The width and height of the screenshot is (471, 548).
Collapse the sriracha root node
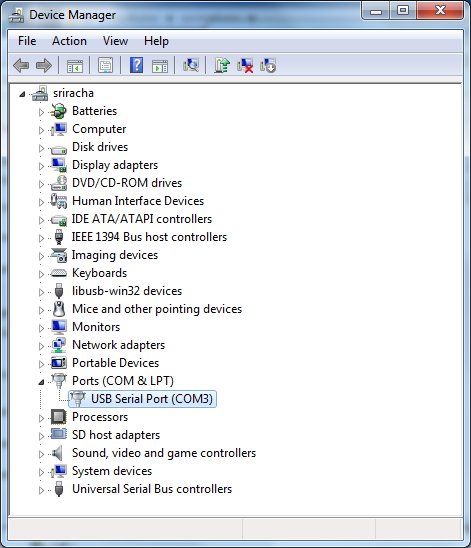(22, 94)
